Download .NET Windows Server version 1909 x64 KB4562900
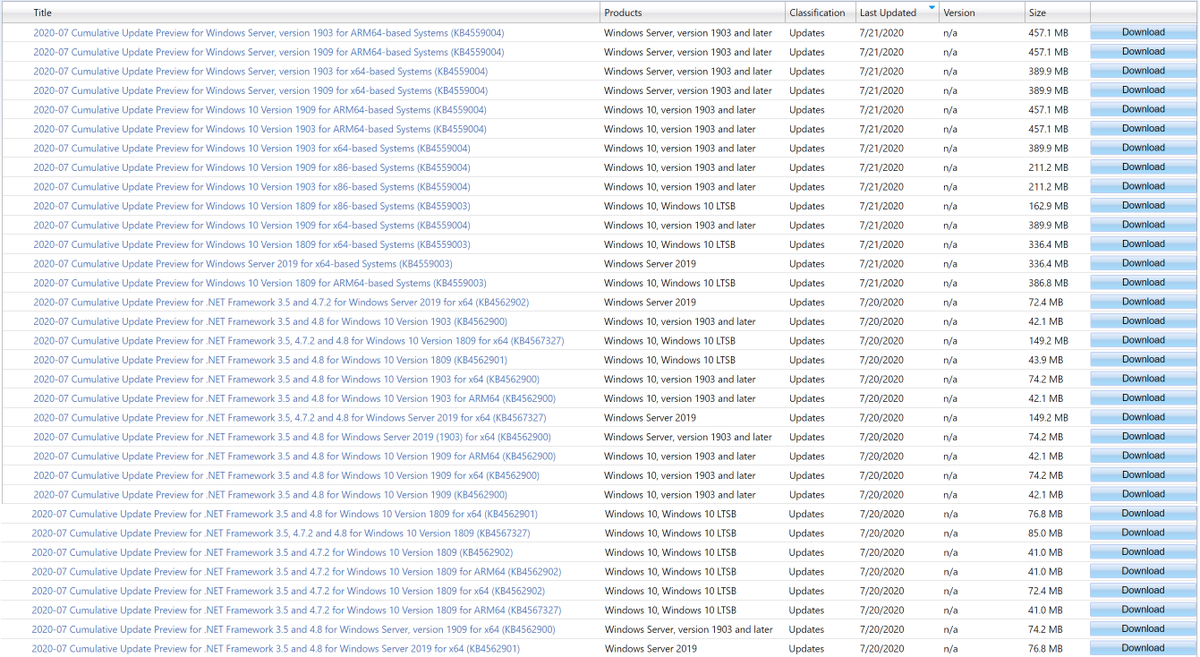The width and height of the screenshot is (1200, 657). pyautogui.click(x=1143, y=629)
